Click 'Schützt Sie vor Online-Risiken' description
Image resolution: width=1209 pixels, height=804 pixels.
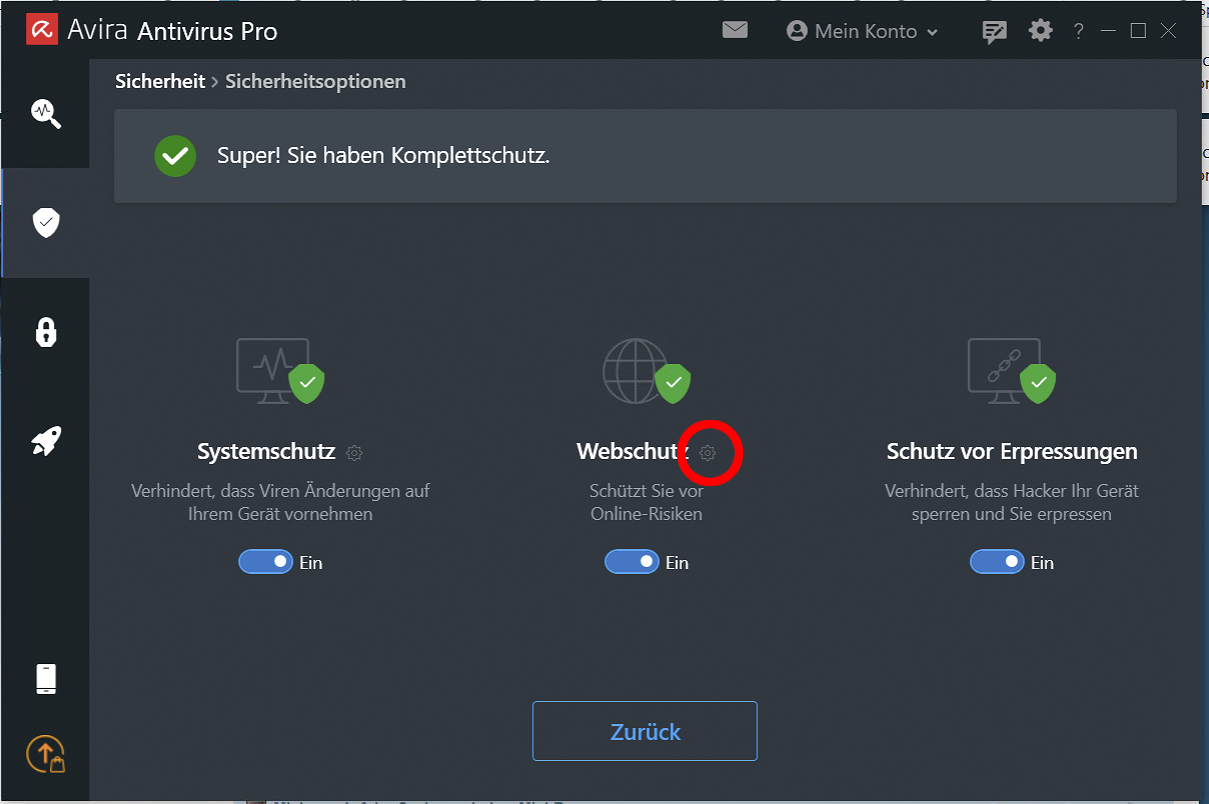pyautogui.click(x=646, y=502)
